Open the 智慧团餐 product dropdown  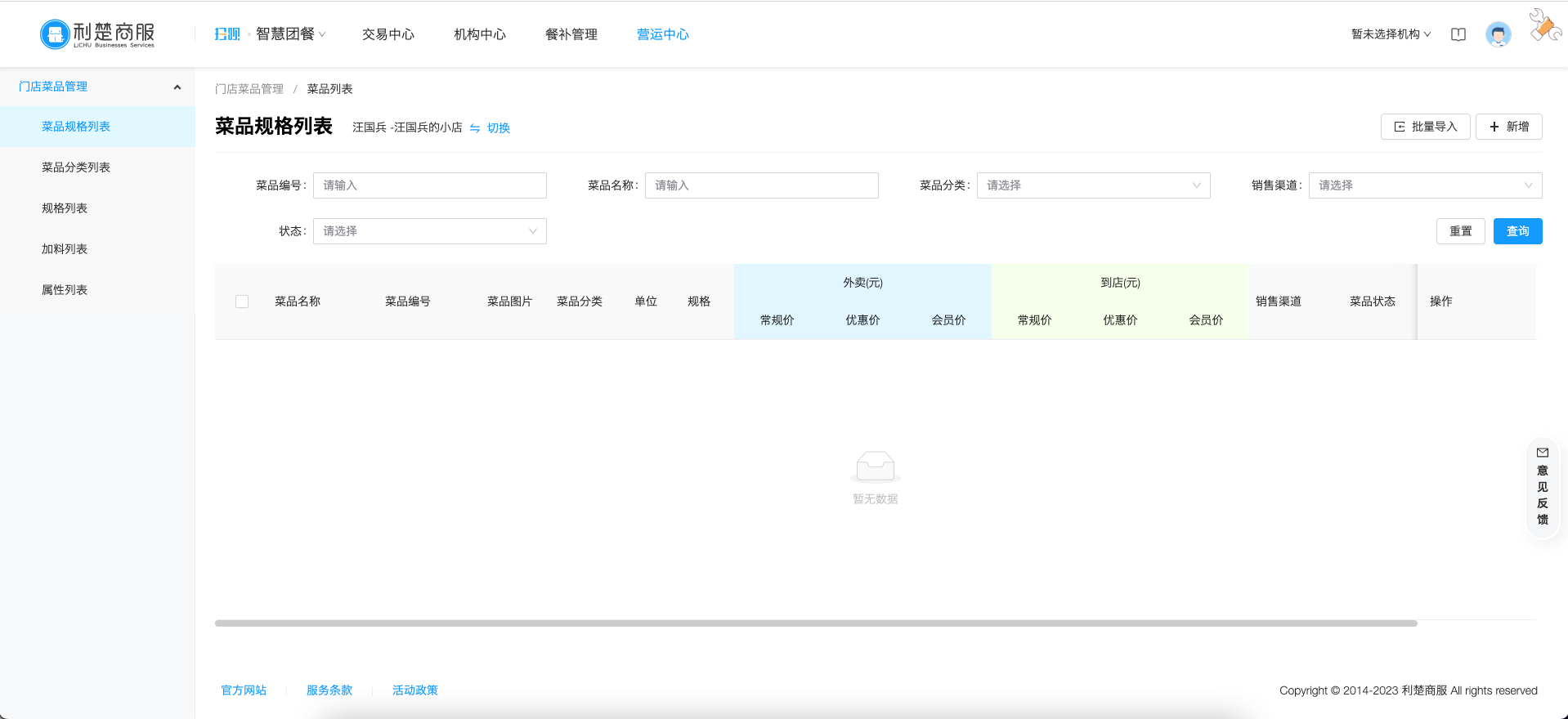290,34
